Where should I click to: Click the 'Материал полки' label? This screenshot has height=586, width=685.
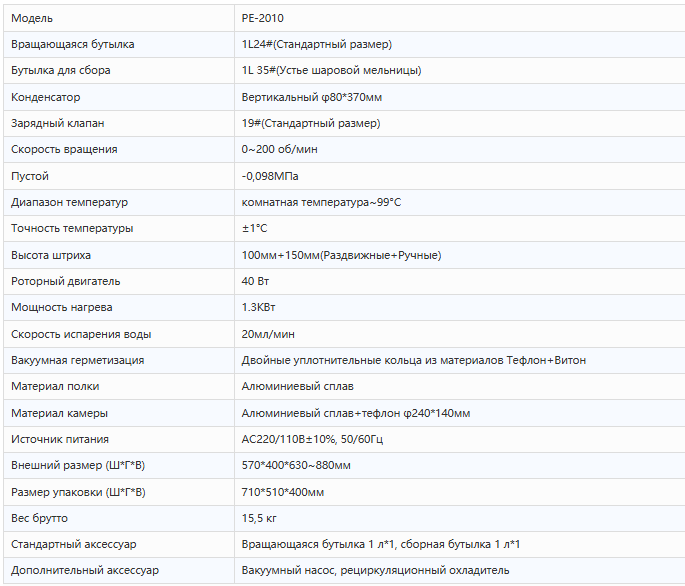coord(55,387)
